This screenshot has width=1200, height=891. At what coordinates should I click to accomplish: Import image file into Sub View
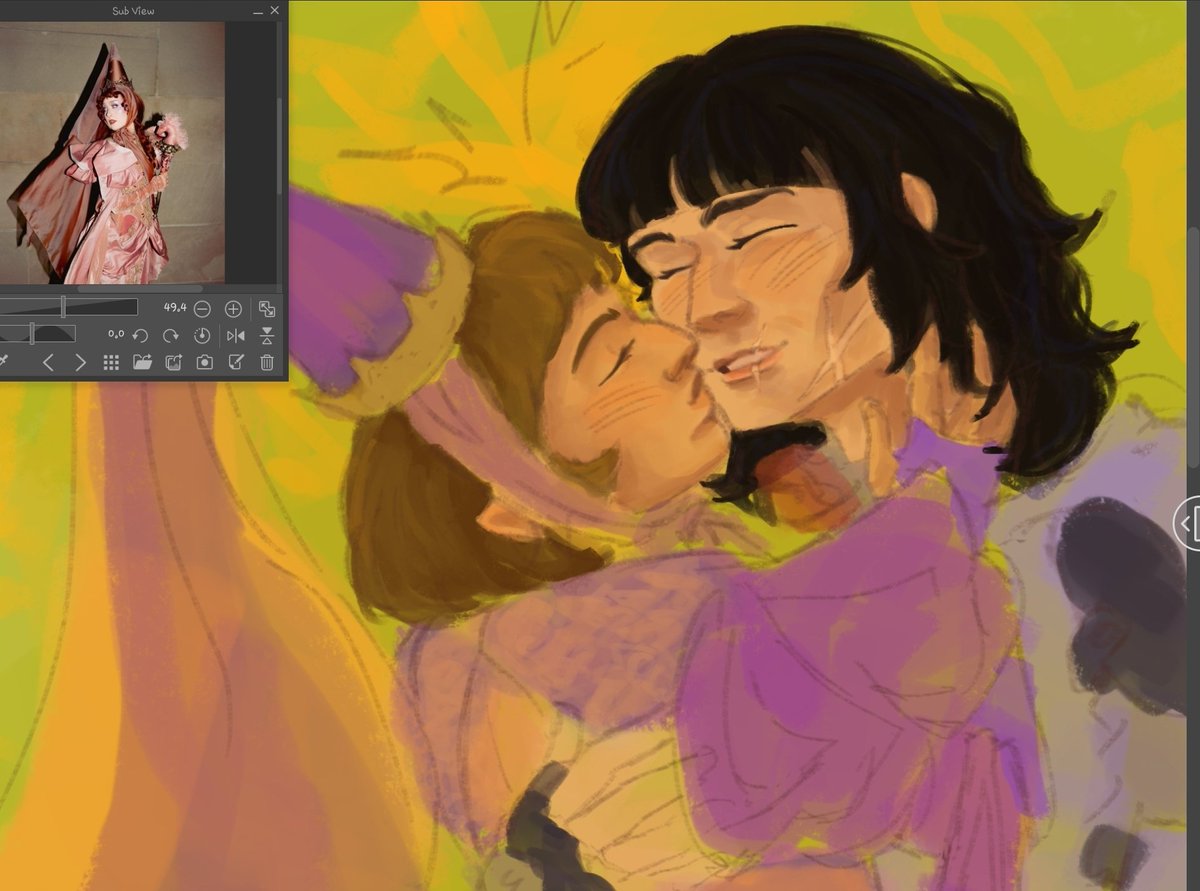142,362
